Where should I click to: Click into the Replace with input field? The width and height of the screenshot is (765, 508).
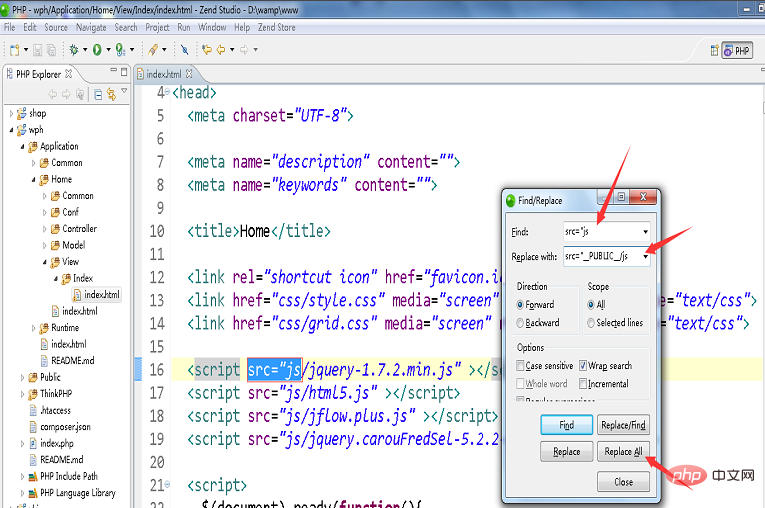[602, 257]
